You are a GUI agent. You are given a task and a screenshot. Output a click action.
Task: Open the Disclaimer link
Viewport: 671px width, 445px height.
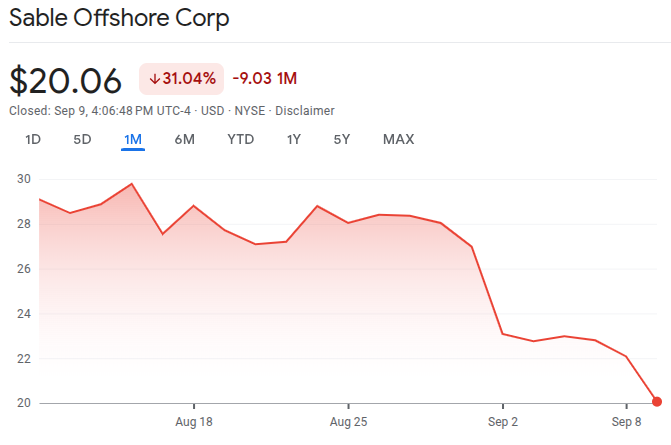click(x=307, y=110)
